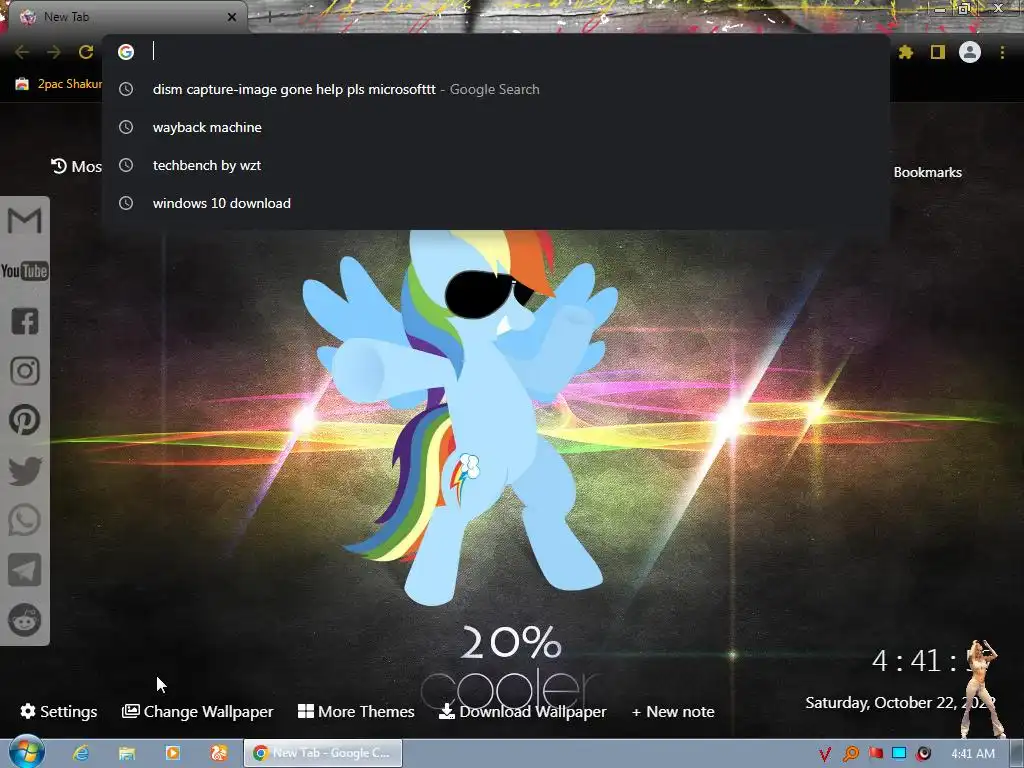
Task: Reload the page with refresh icon
Action: [86, 52]
